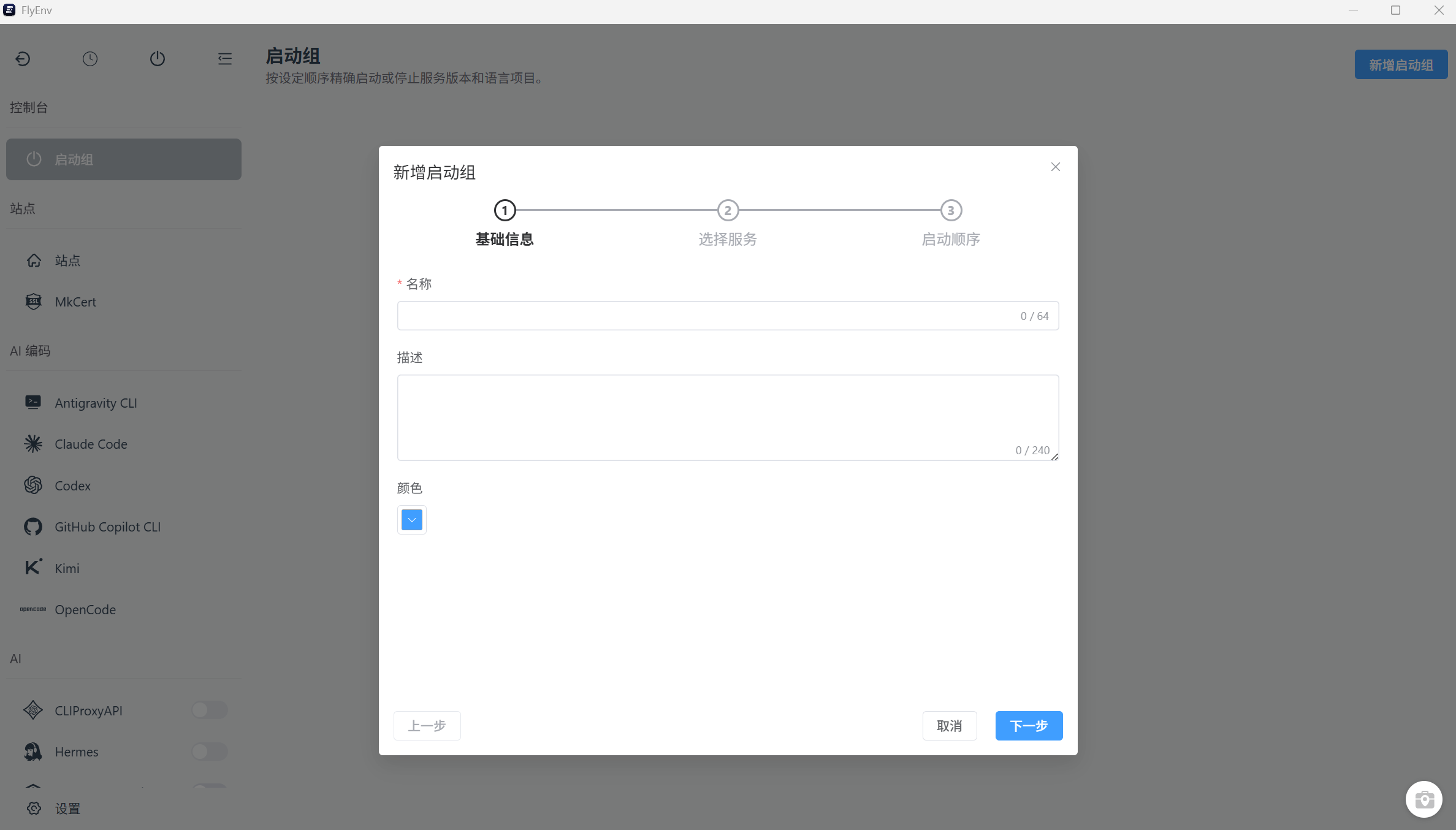
Task: Toggle the CLIProxyAPI service switch
Action: [x=209, y=710]
